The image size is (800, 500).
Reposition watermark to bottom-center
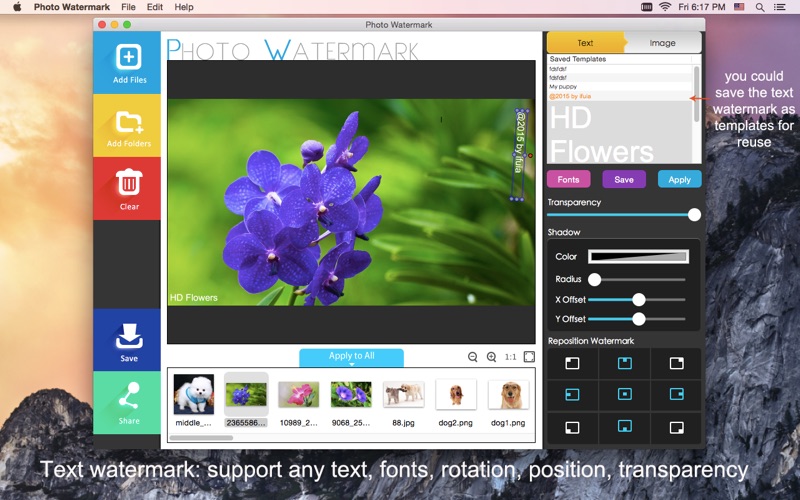click(624, 427)
